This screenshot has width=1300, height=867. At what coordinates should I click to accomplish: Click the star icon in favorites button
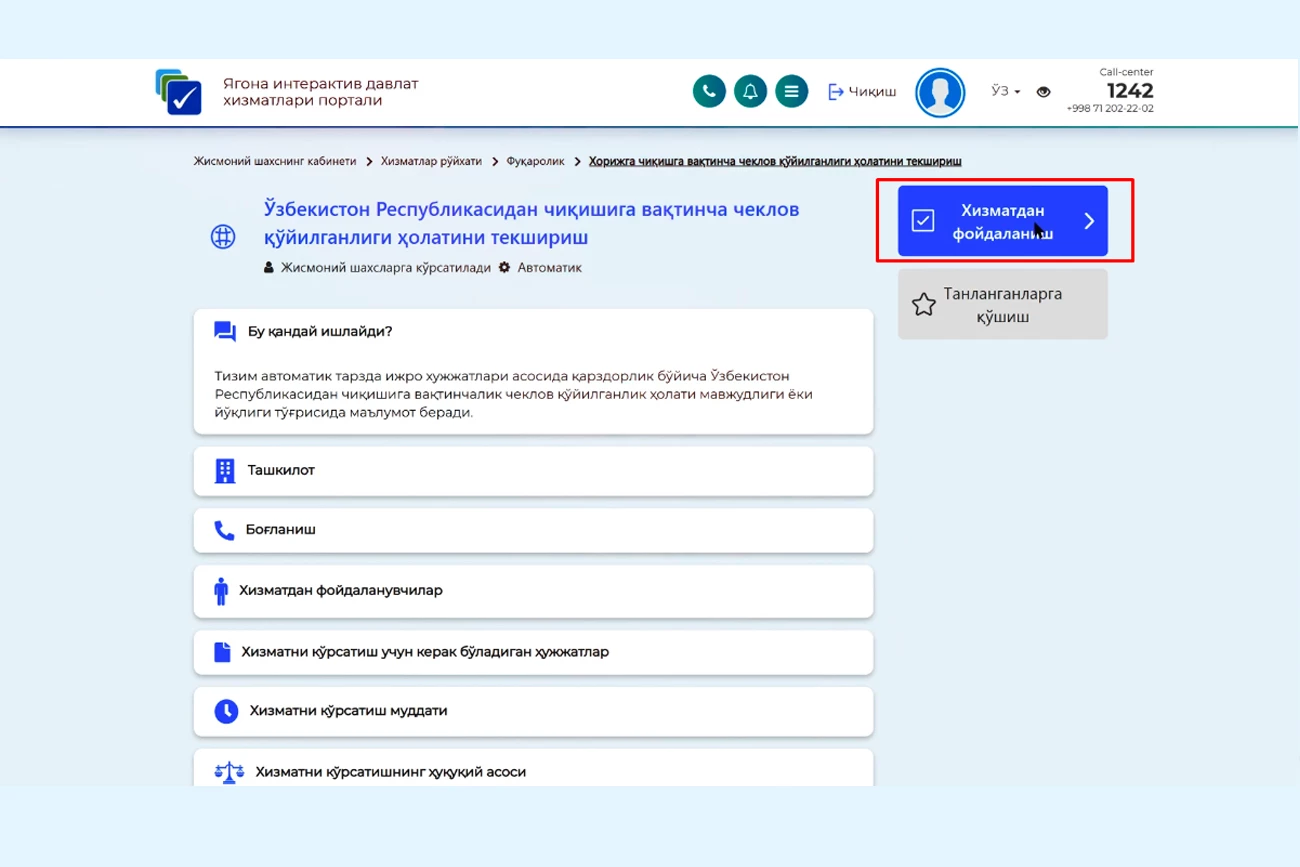click(x=924, y=304)
